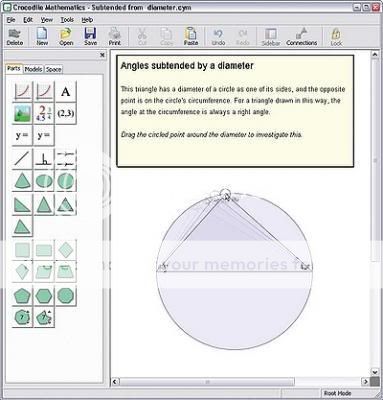Open the Connections tool
The height and width of the screenshot is (400, 383).
coord(302,37)
